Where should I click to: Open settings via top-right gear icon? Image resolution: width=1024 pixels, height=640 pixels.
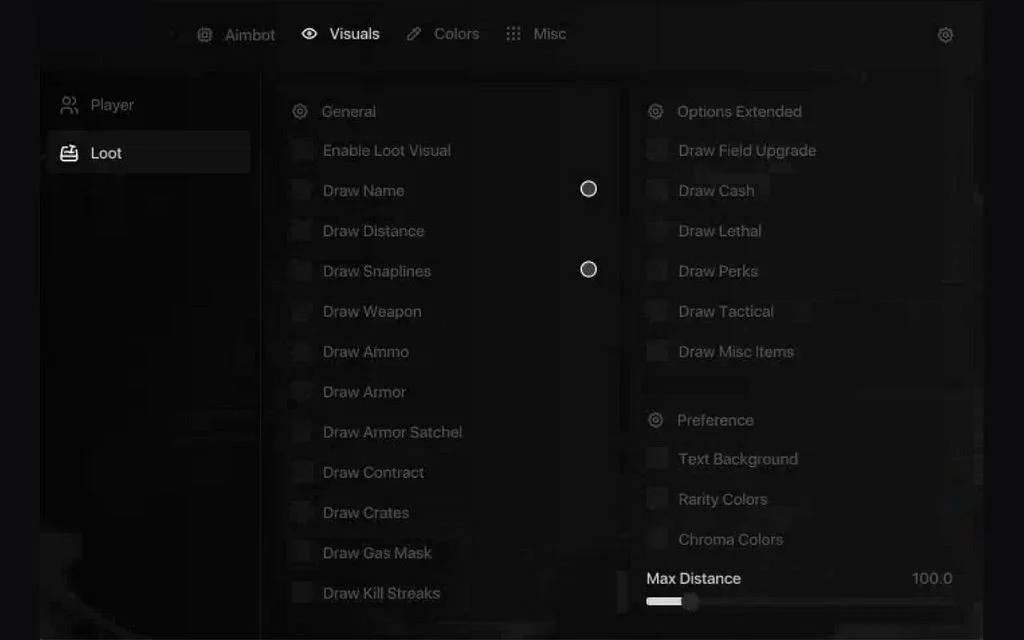click(x=945, y=35)
